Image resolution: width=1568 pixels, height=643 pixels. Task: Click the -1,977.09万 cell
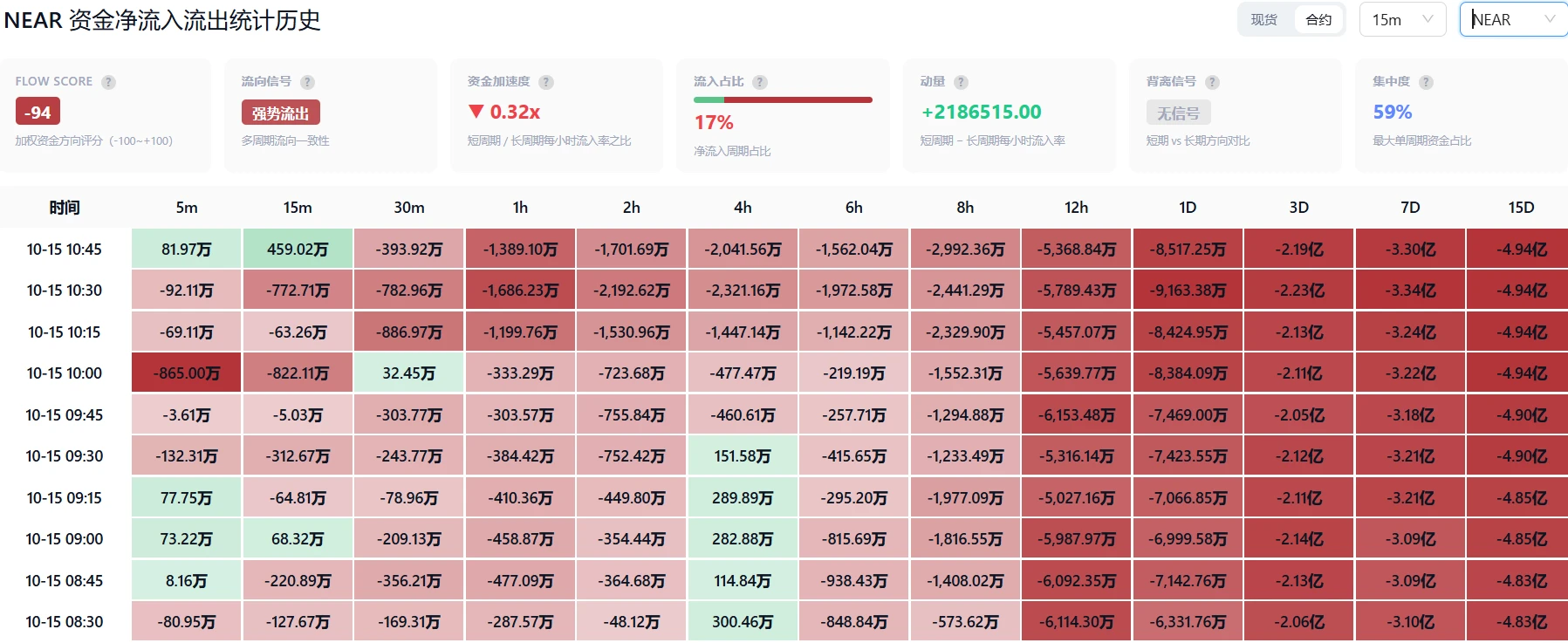click(965, 498)
